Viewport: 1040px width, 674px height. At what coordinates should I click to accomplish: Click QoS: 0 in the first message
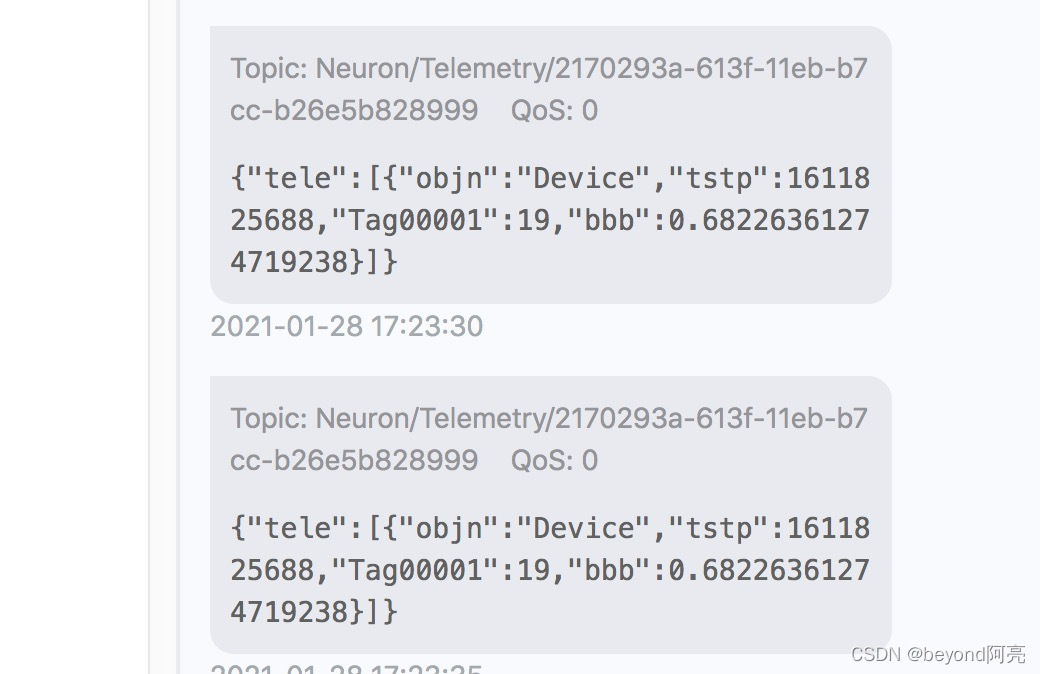[x=554, y=110]
